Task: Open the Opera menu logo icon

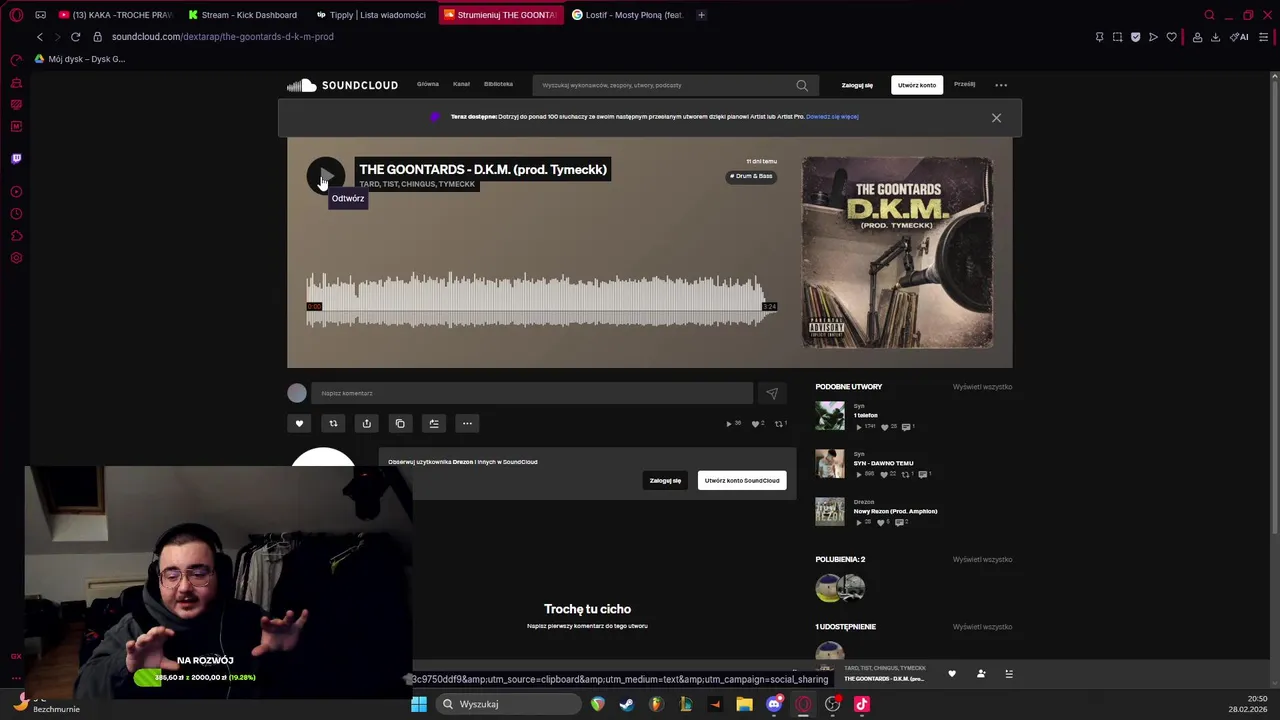Action: coord(16,15)
